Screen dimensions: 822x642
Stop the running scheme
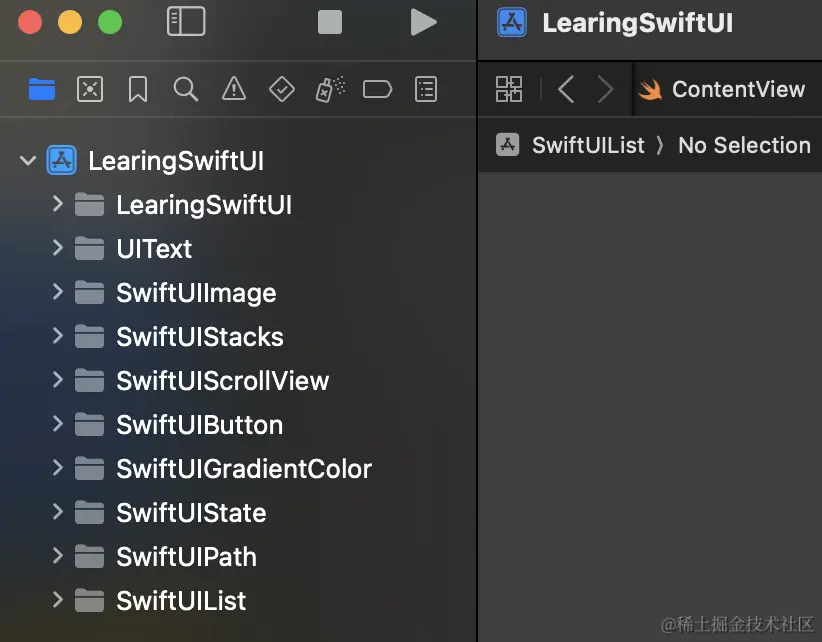click(x=330, y=22)
